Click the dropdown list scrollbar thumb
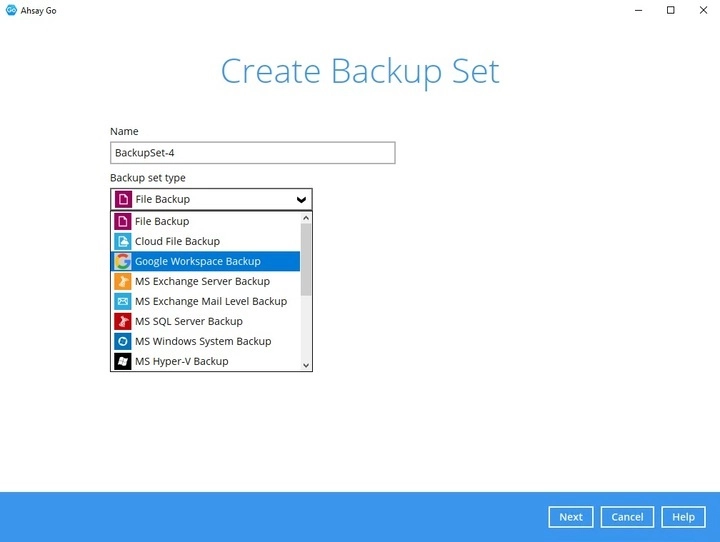Viewport: 720px width, 542px height. pos(306,260)
